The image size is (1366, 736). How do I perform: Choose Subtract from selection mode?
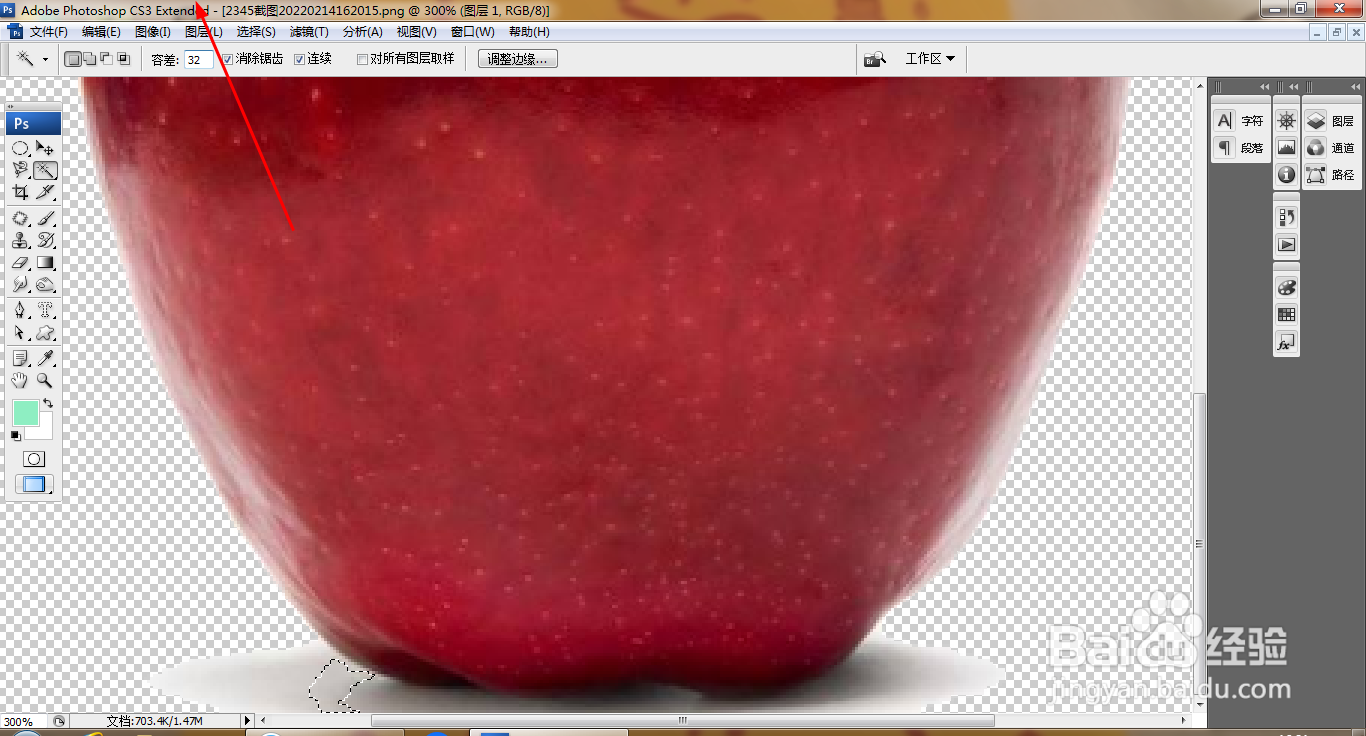click(x=106, y=59)
